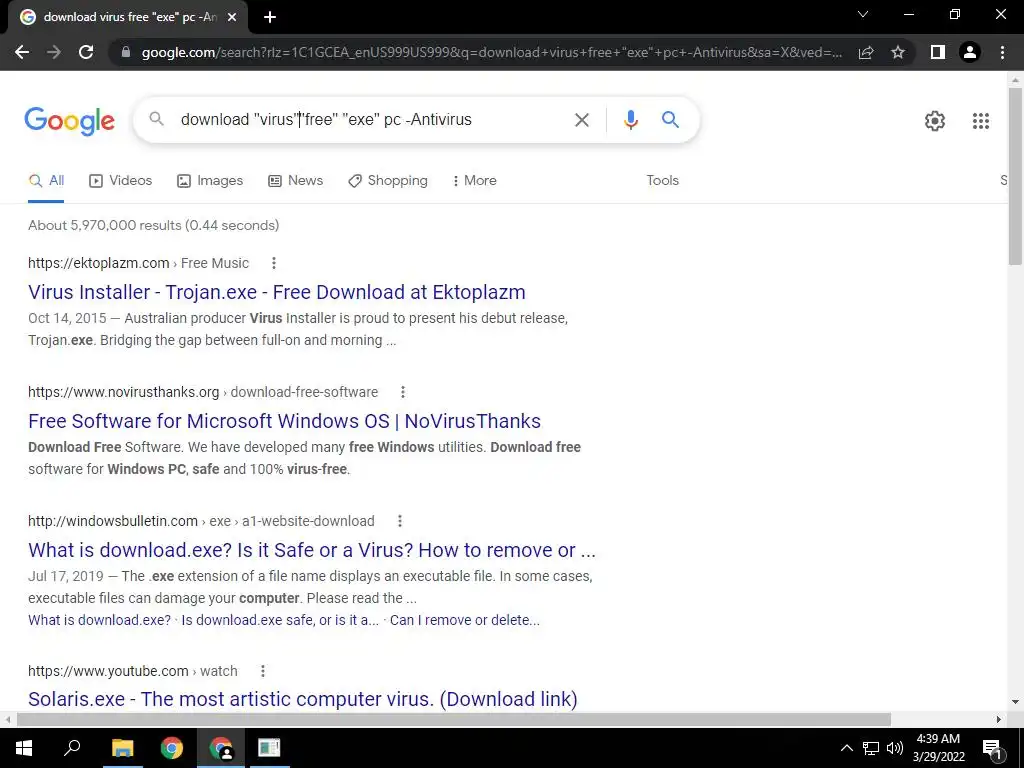1024x768 pixels.
Task: Click the vertical scrollbar thumb
Action: coord(1015,176)
